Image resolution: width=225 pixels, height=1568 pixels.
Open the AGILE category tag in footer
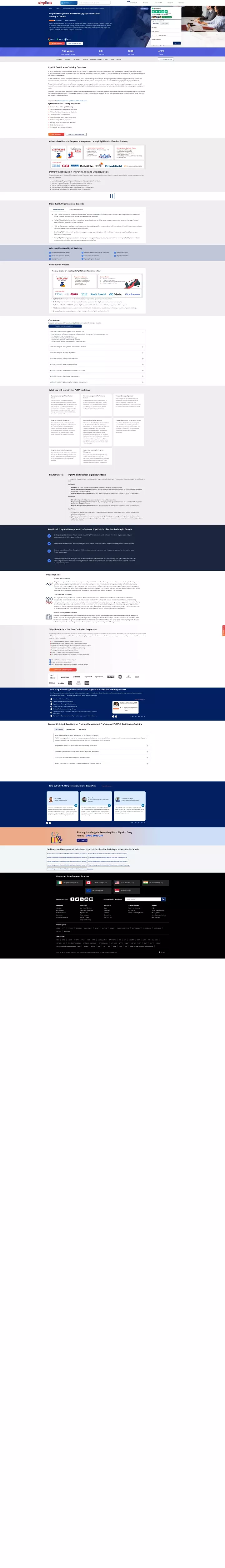coord(58,928)
